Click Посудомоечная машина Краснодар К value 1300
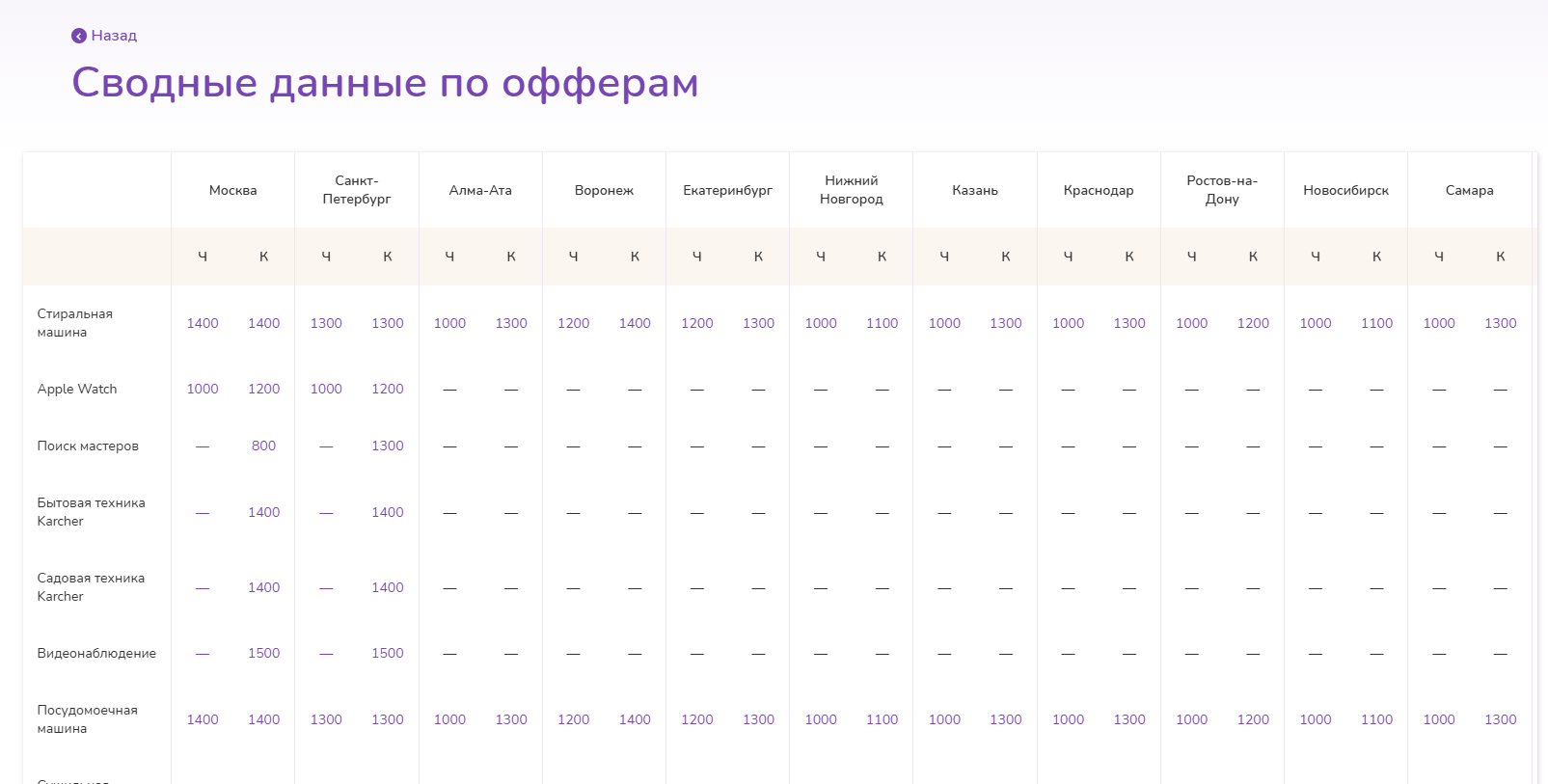The width and height of the screenshot is (1548, 784). pos(1129,719)
